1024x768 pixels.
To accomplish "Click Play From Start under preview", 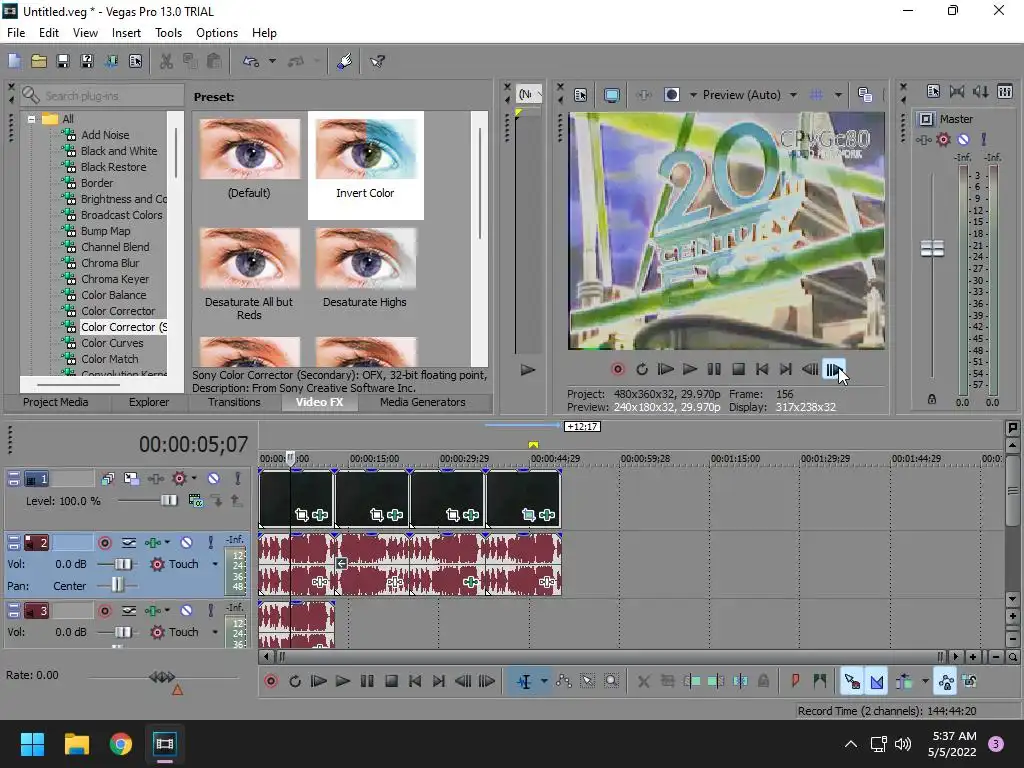I will coord(665,369).
